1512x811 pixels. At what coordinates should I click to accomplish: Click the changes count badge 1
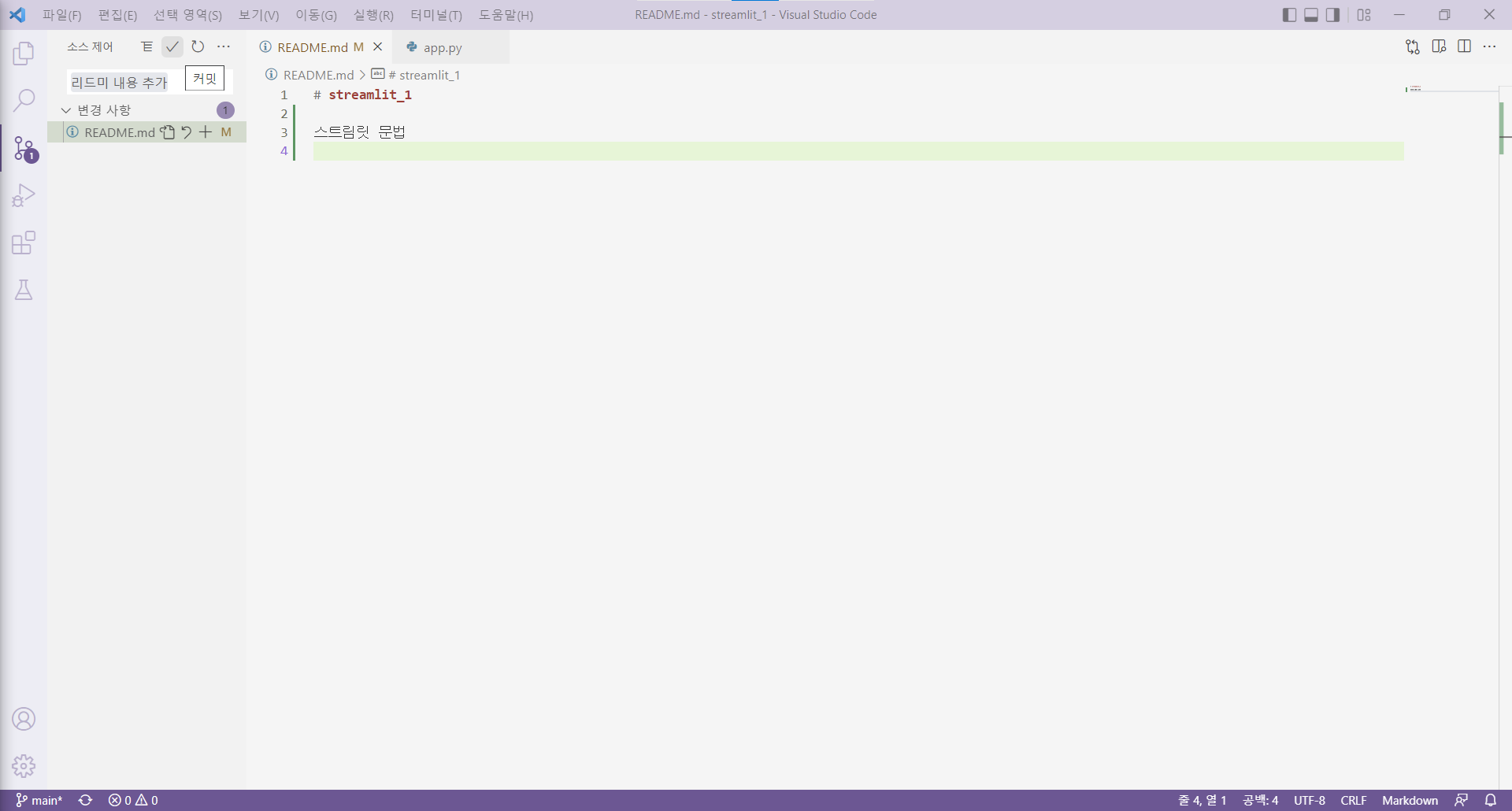click(x=225, y=110)
